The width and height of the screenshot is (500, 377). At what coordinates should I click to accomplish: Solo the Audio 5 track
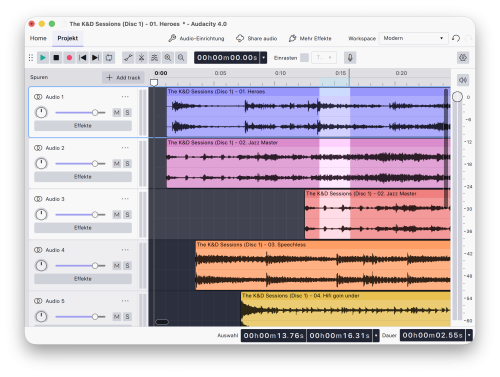click(x=127, y=317)
